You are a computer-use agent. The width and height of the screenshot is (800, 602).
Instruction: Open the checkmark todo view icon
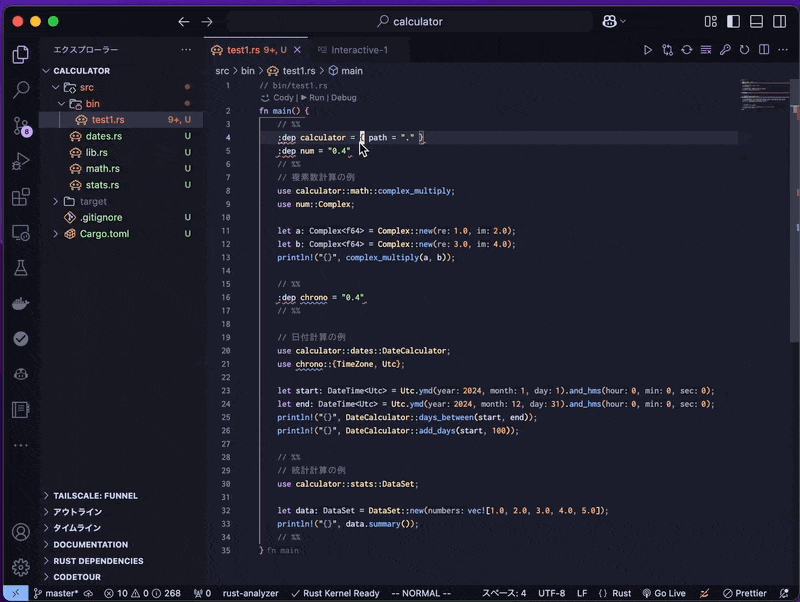(x=20, y=339)
